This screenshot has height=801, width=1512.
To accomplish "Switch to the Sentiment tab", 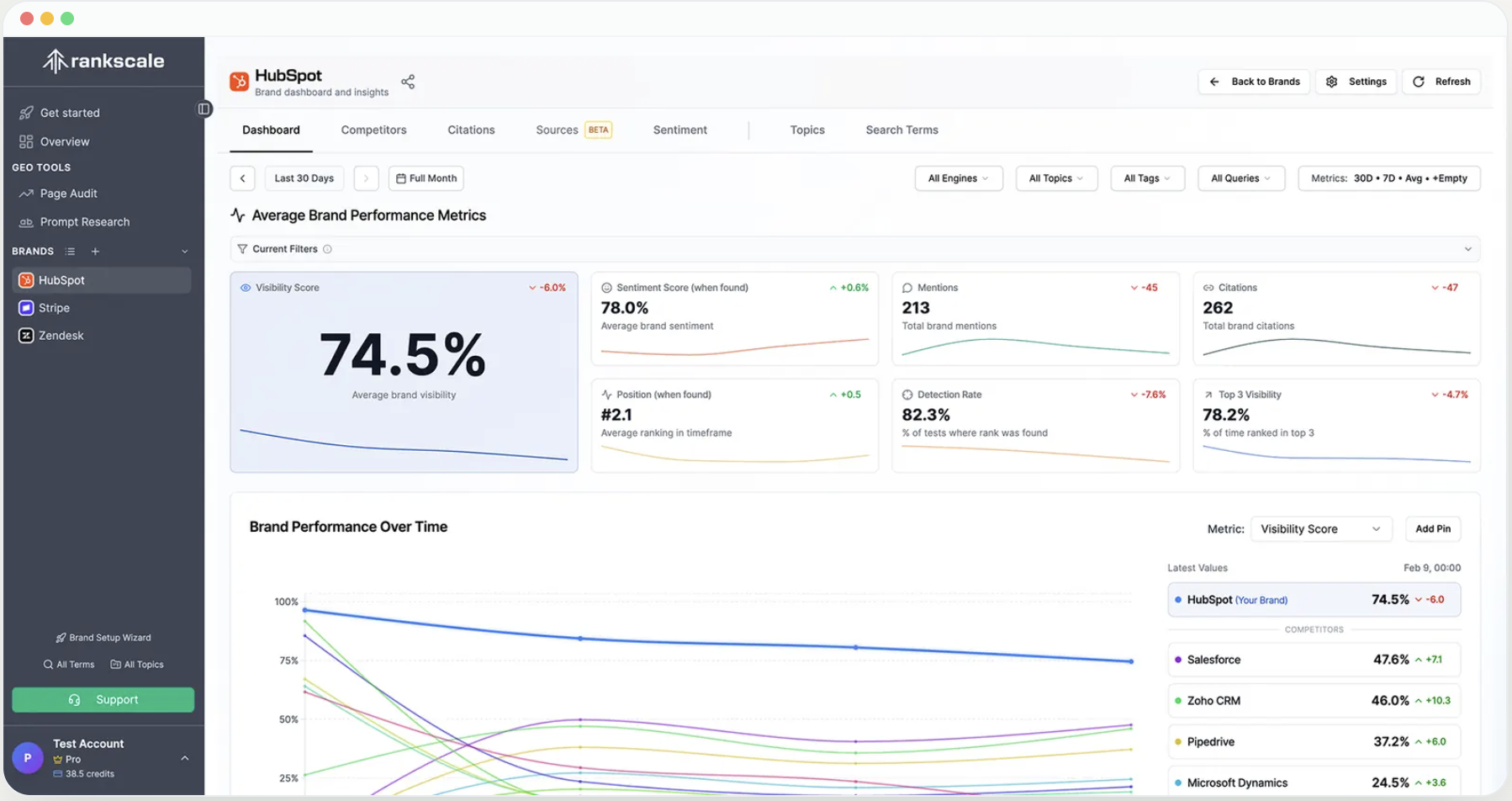I will (680, 130).
